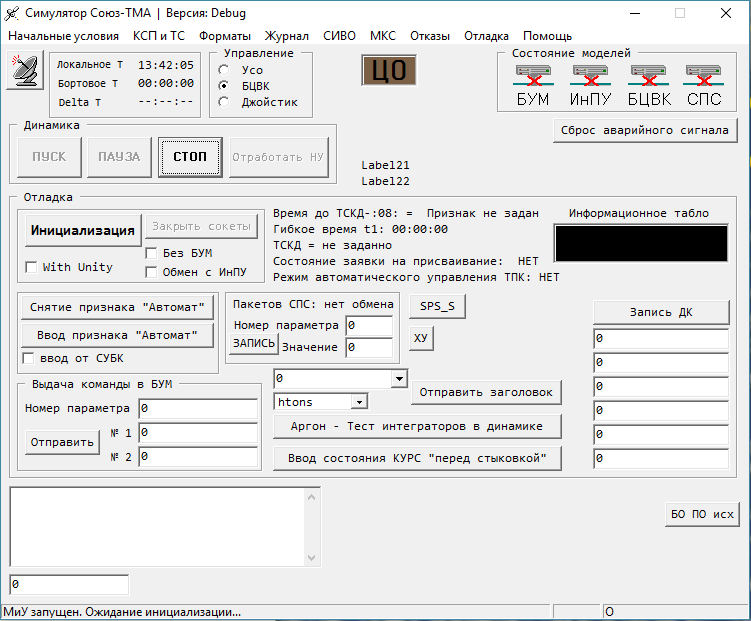The height and width of the screenshot is (621, 751).
Task: Focus БУМ Номер параметра input field
Action: click(x=198, y=408)
